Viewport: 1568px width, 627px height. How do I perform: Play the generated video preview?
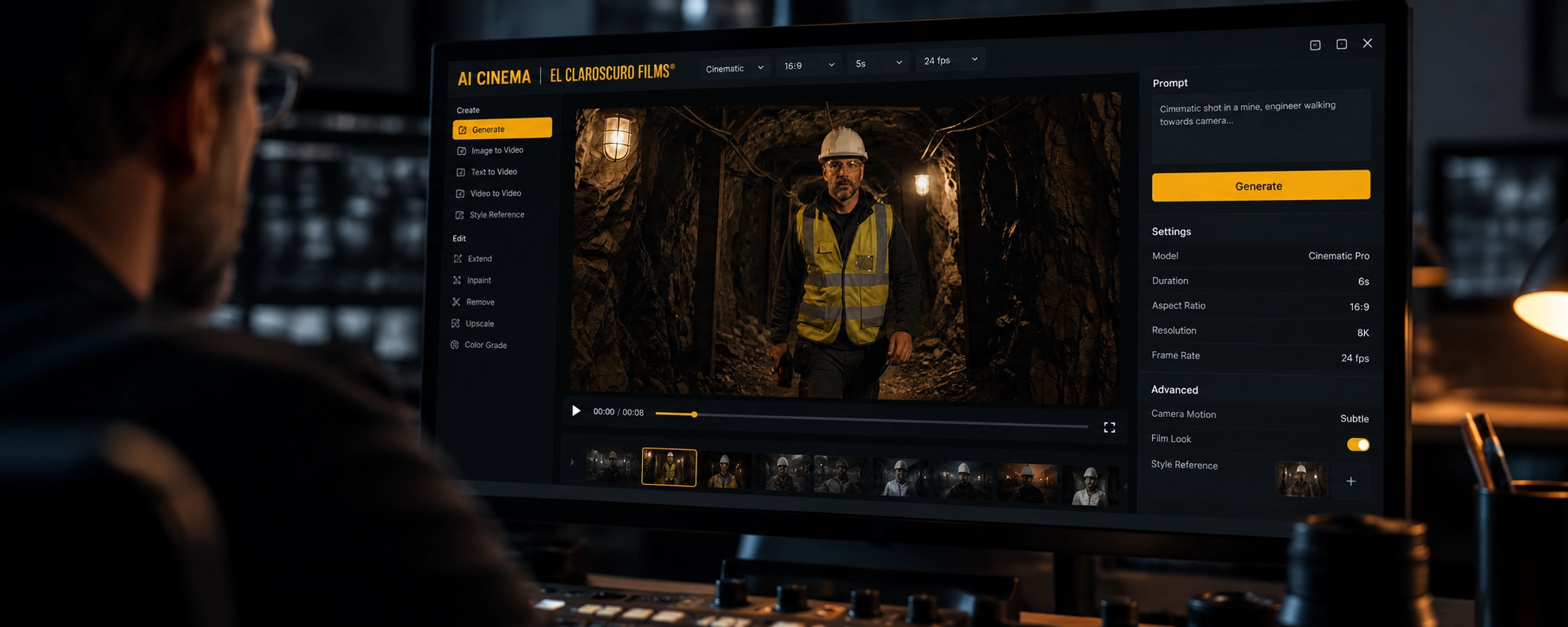pos(576,411)
